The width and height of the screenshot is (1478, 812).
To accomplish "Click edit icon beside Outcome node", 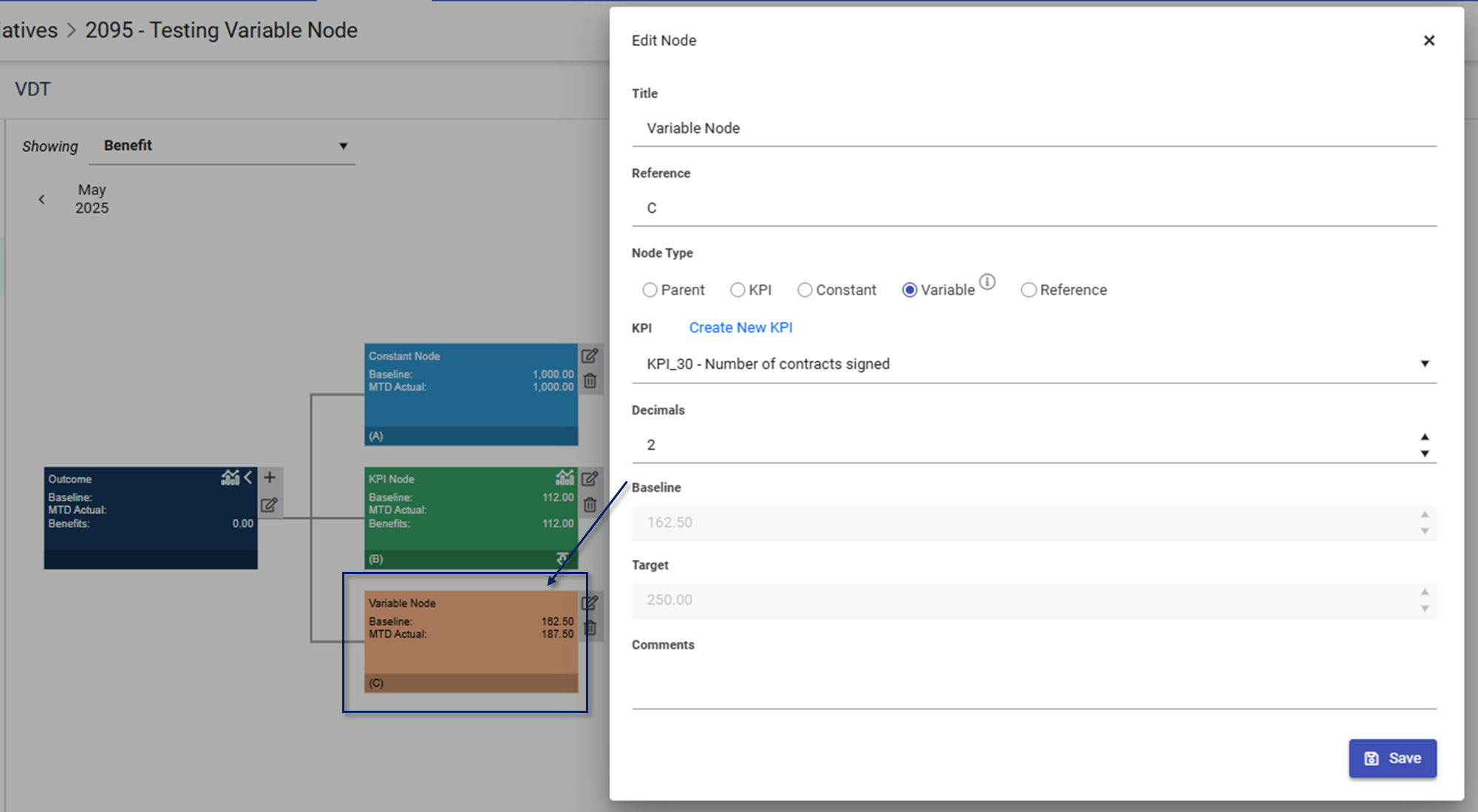I will (x=269, y=505).
